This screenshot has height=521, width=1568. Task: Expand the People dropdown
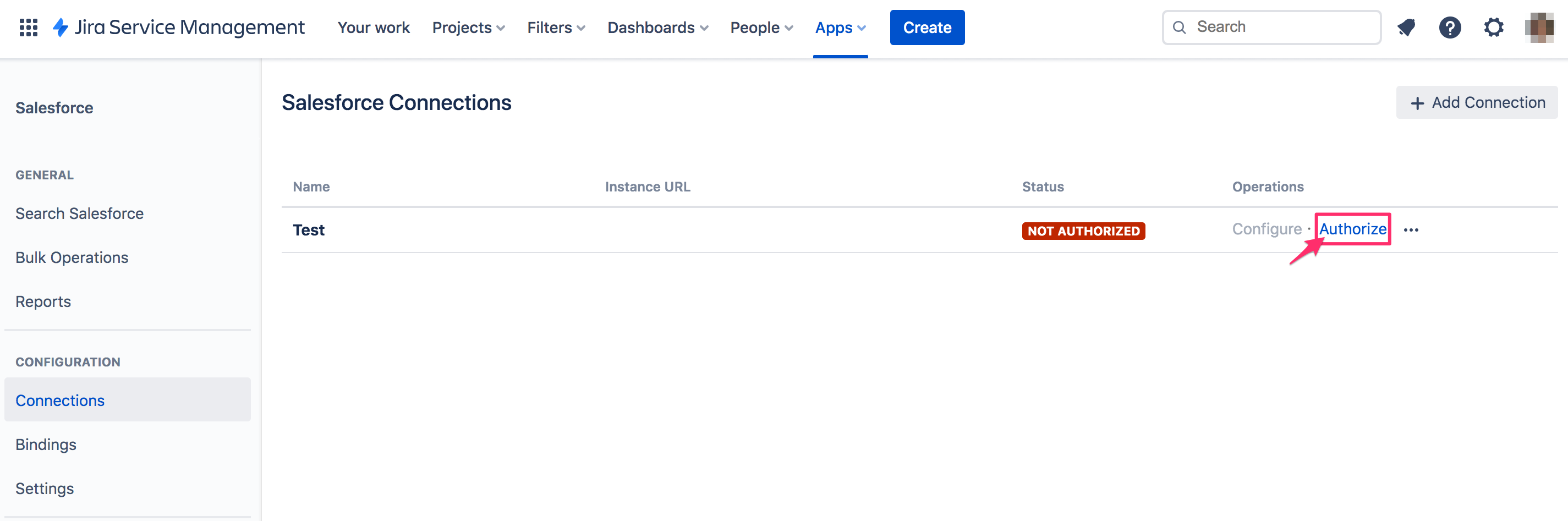click(761, 28)
